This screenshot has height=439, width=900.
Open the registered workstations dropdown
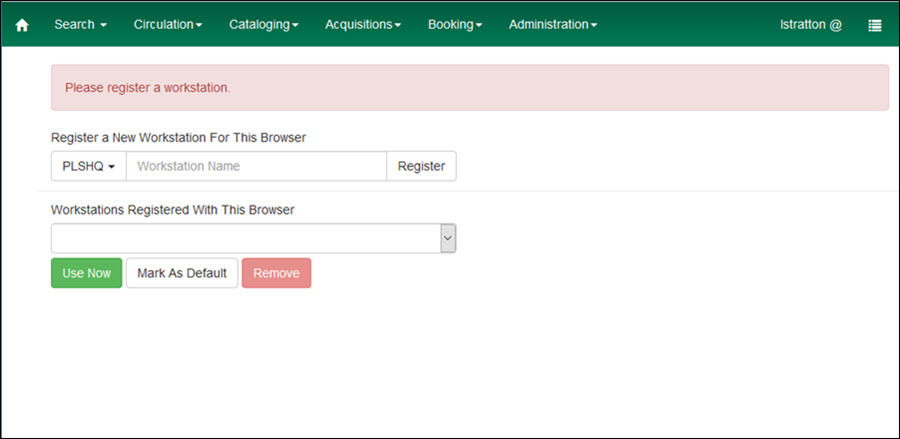pyautogui.click(x=254, y=238)
